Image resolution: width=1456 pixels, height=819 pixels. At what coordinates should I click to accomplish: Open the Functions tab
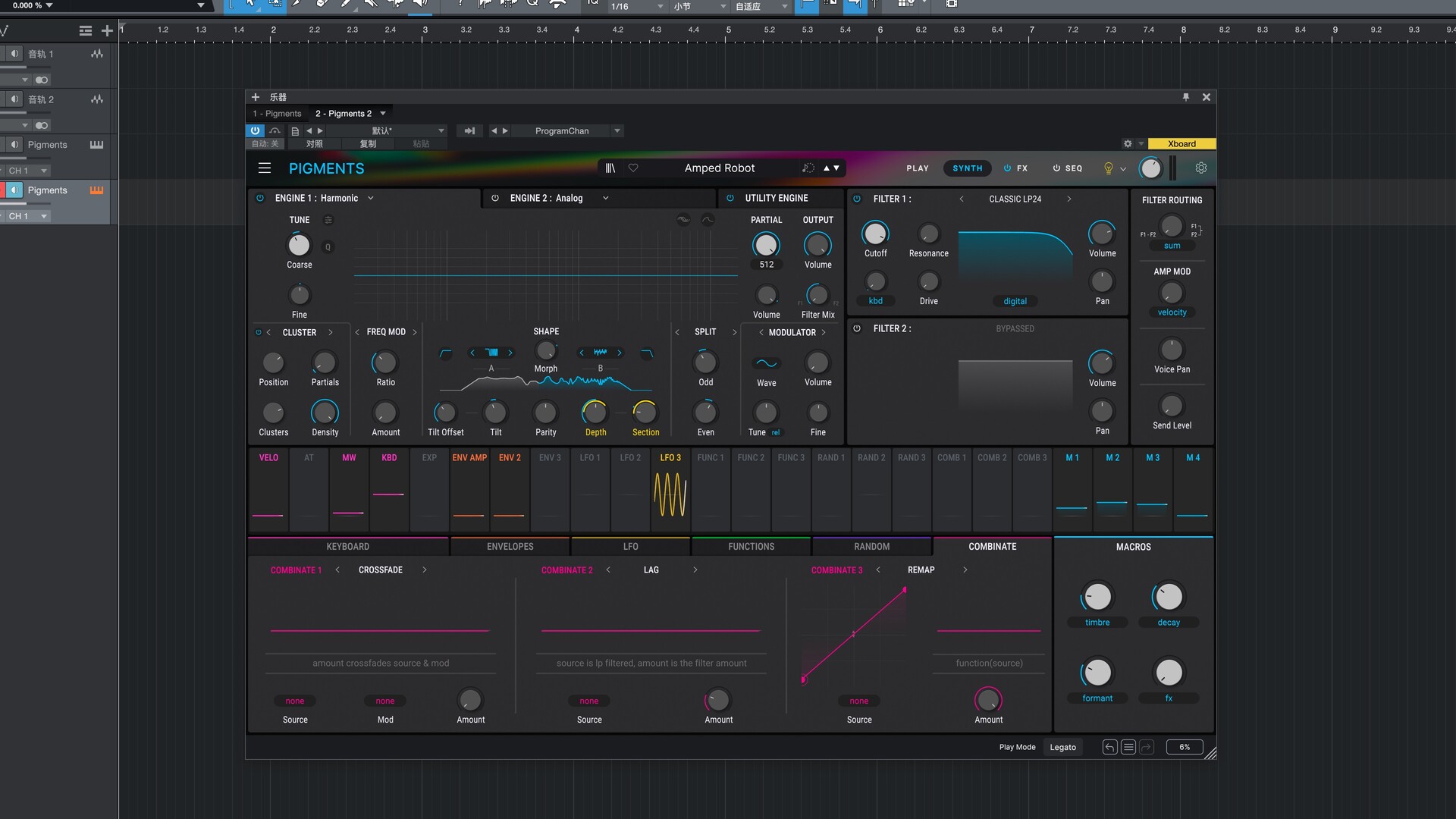point(752,547)
